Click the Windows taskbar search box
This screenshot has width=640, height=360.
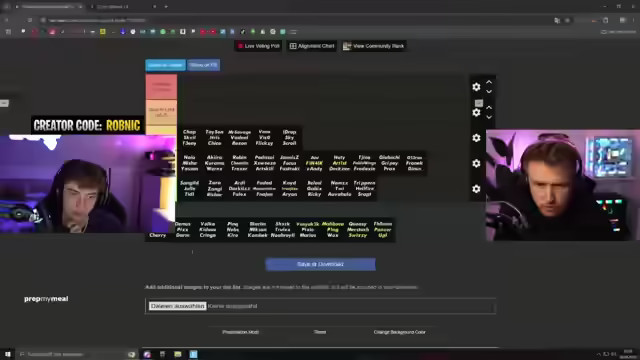(78, 354)
